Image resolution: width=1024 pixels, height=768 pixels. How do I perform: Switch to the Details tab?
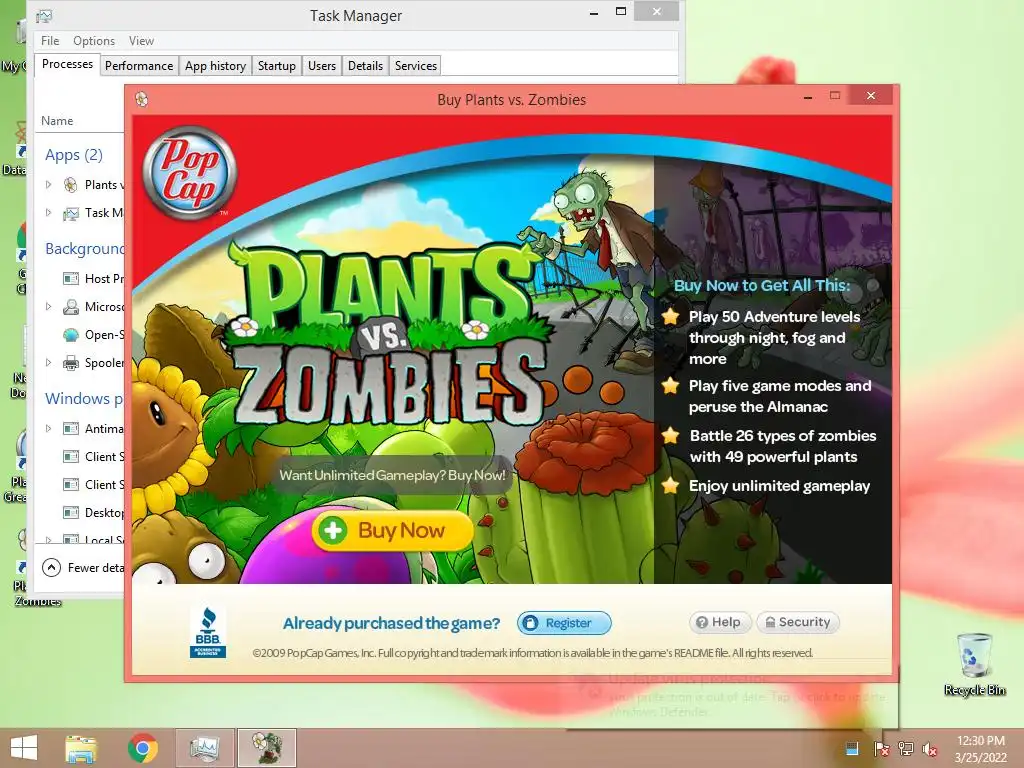pos(365,65)
